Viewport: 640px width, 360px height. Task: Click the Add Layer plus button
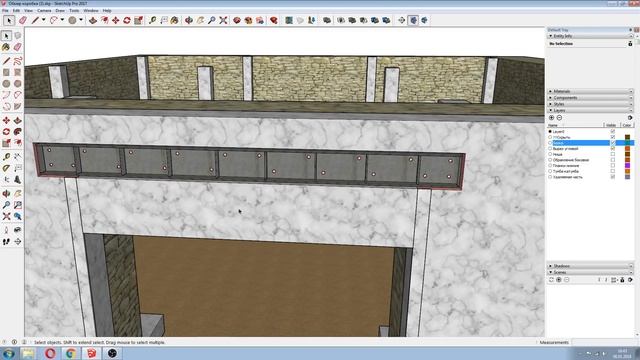[551, 118]
